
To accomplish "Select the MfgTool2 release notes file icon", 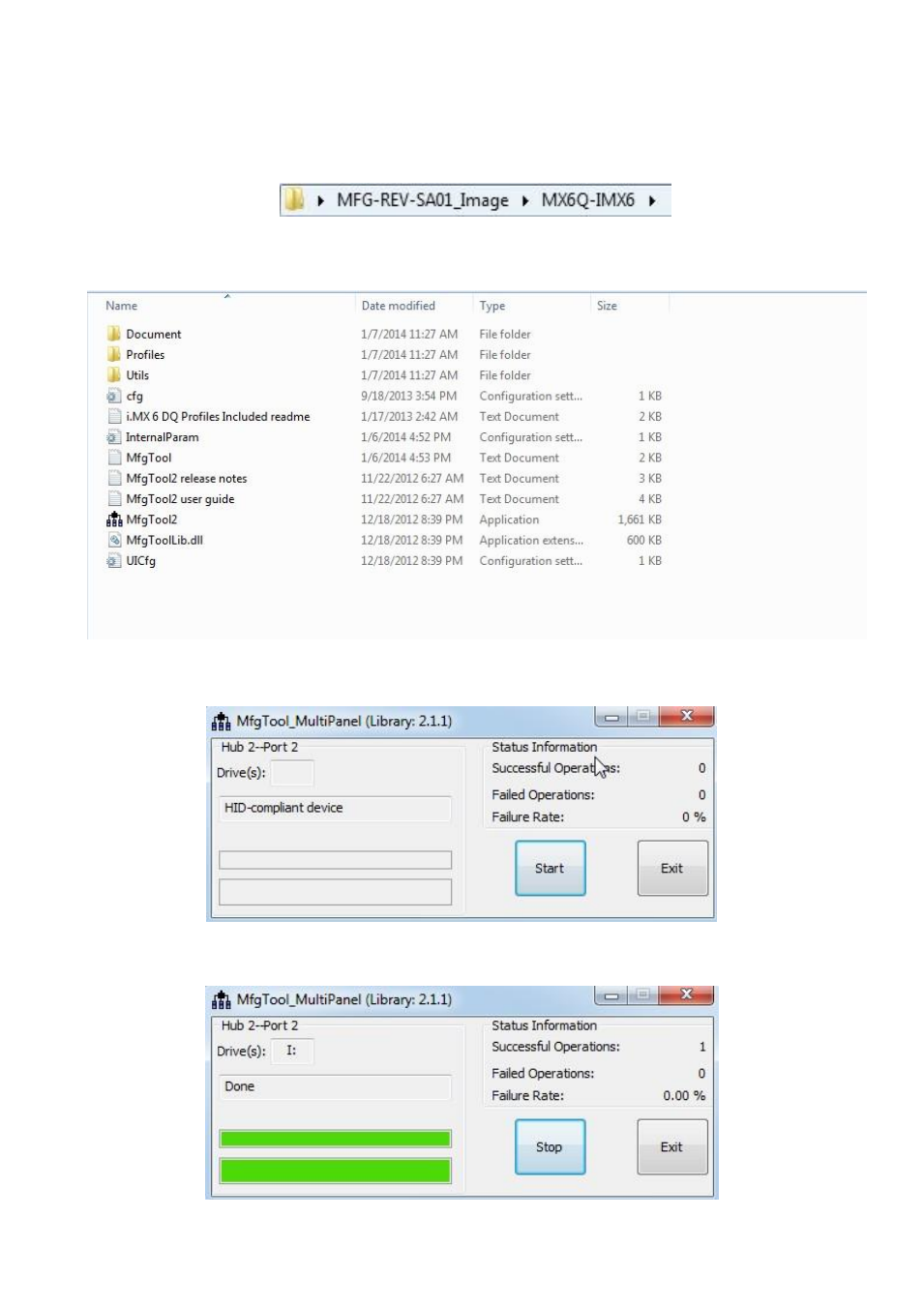I will coord(114,478).
